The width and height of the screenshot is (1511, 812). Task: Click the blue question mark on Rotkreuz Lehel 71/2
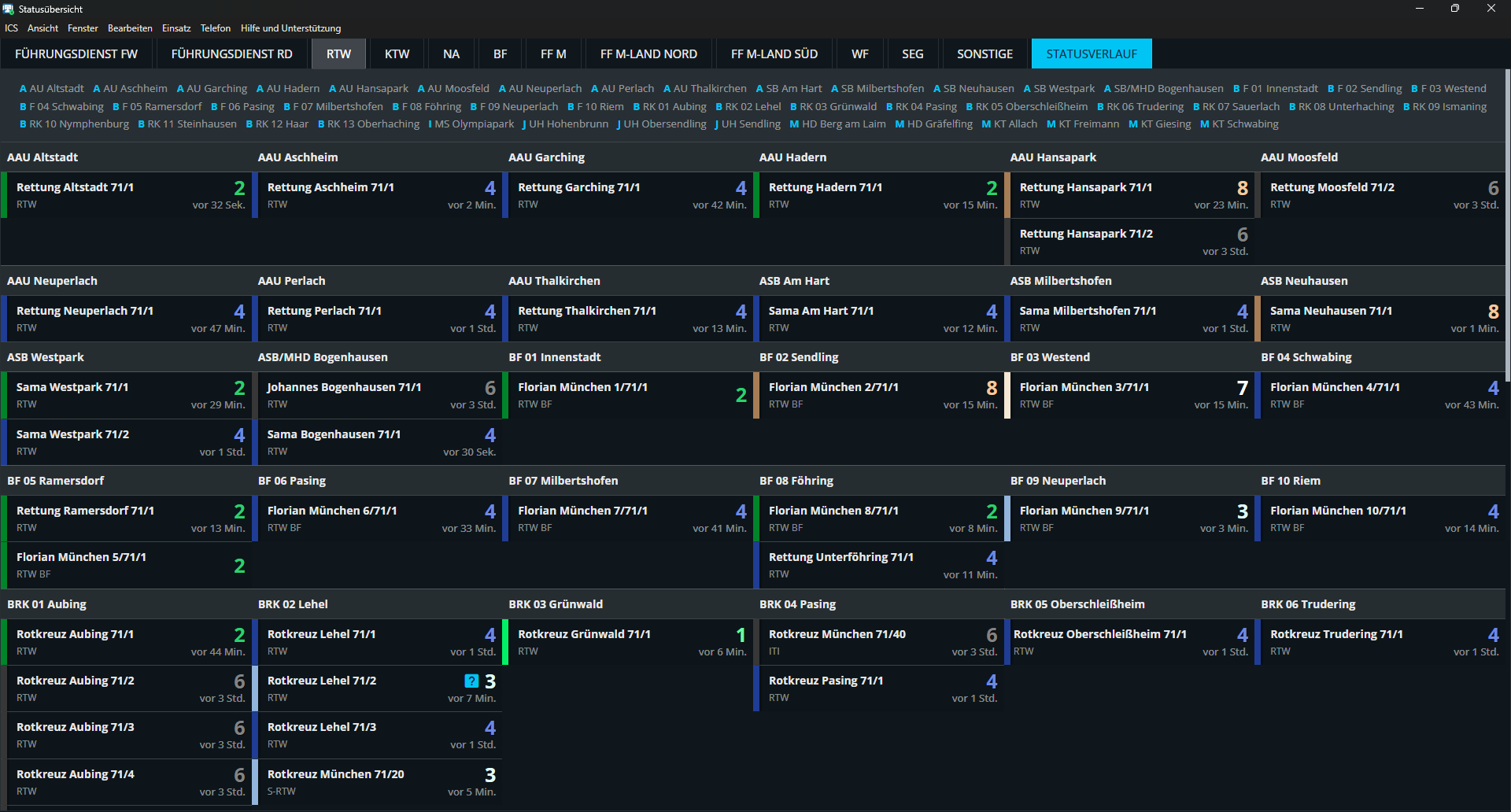[471, 681]
